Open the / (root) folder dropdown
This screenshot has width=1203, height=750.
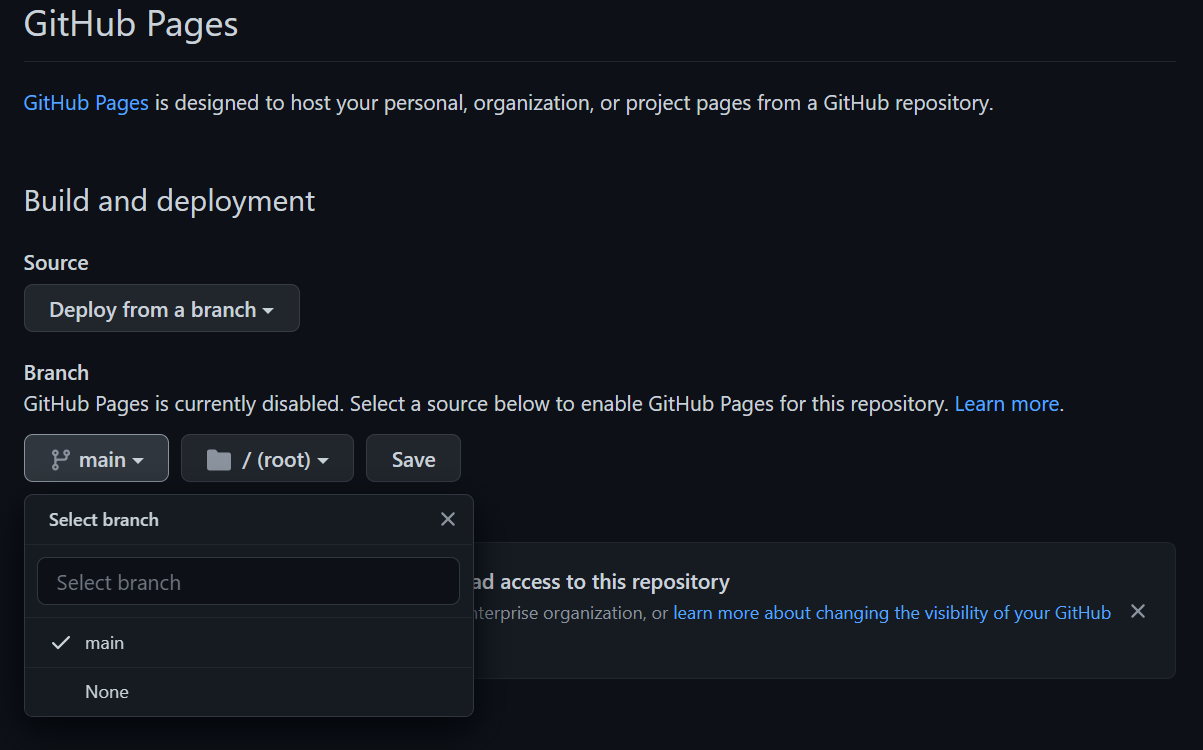point(267,458)
